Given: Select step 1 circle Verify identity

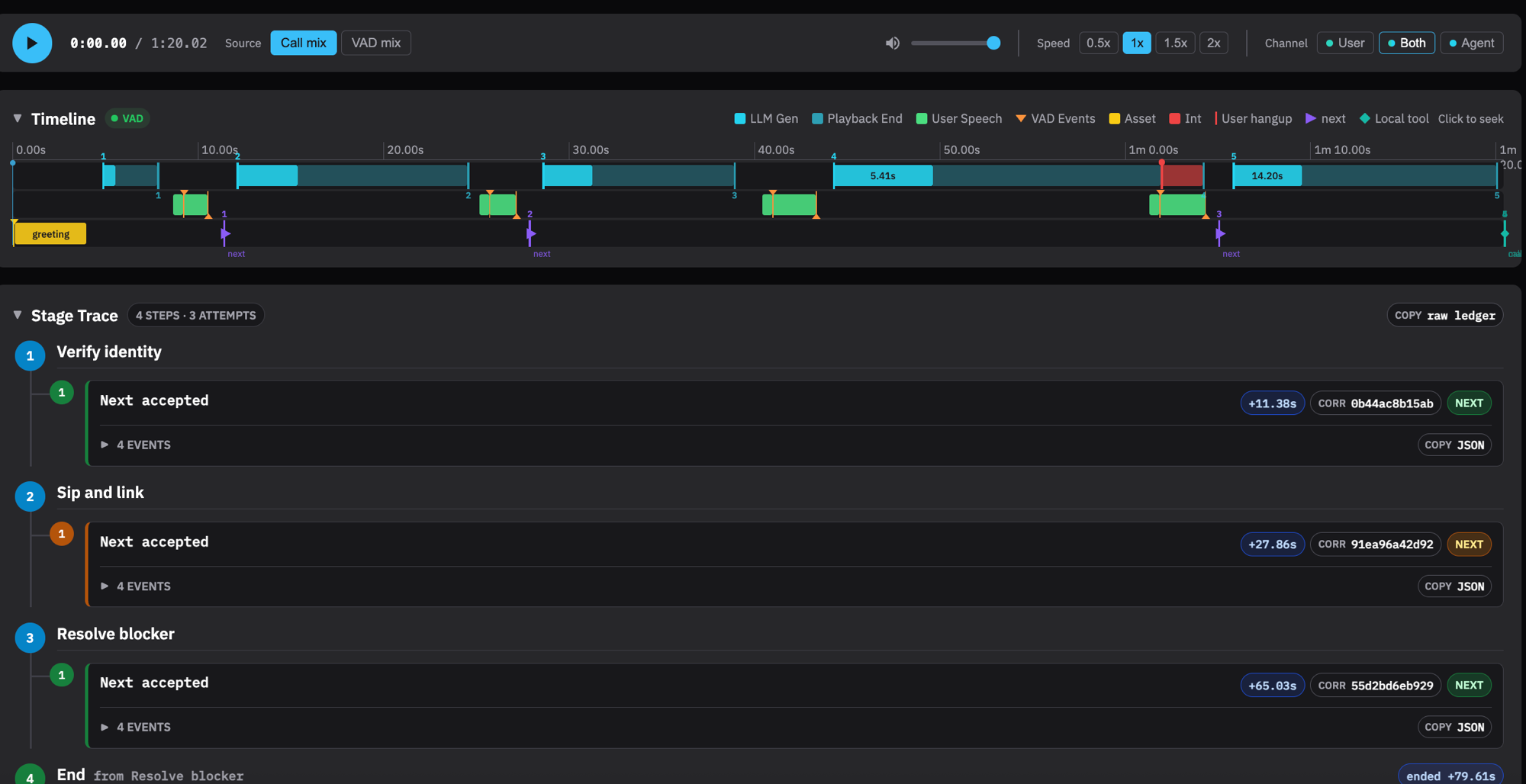Looking at the screenshot, I should pos(30,355).
